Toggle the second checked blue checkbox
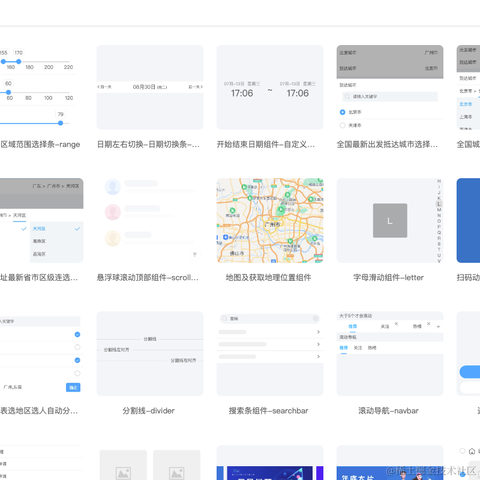This screenshot has width=480, height=480. pos(77,360)
